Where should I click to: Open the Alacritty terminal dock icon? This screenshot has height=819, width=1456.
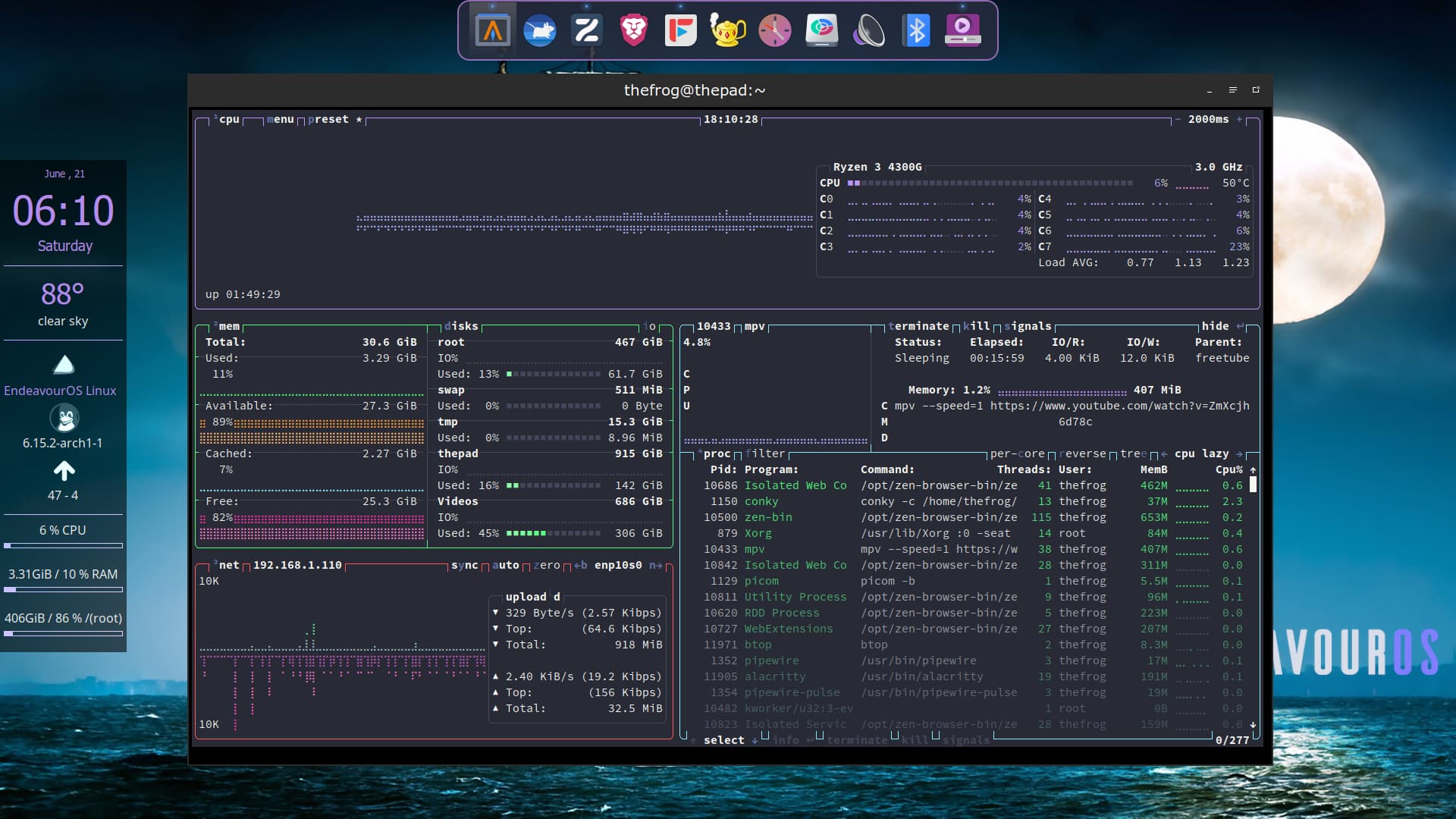coord(493,30)
